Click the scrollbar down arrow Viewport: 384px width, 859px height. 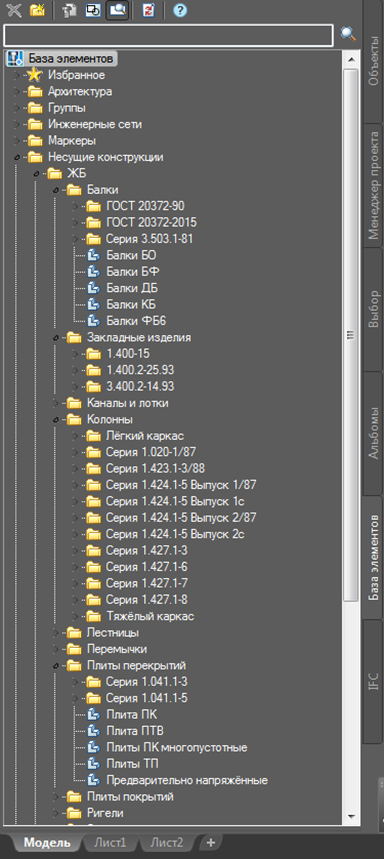pyautogui.click(x=351, y=816)
